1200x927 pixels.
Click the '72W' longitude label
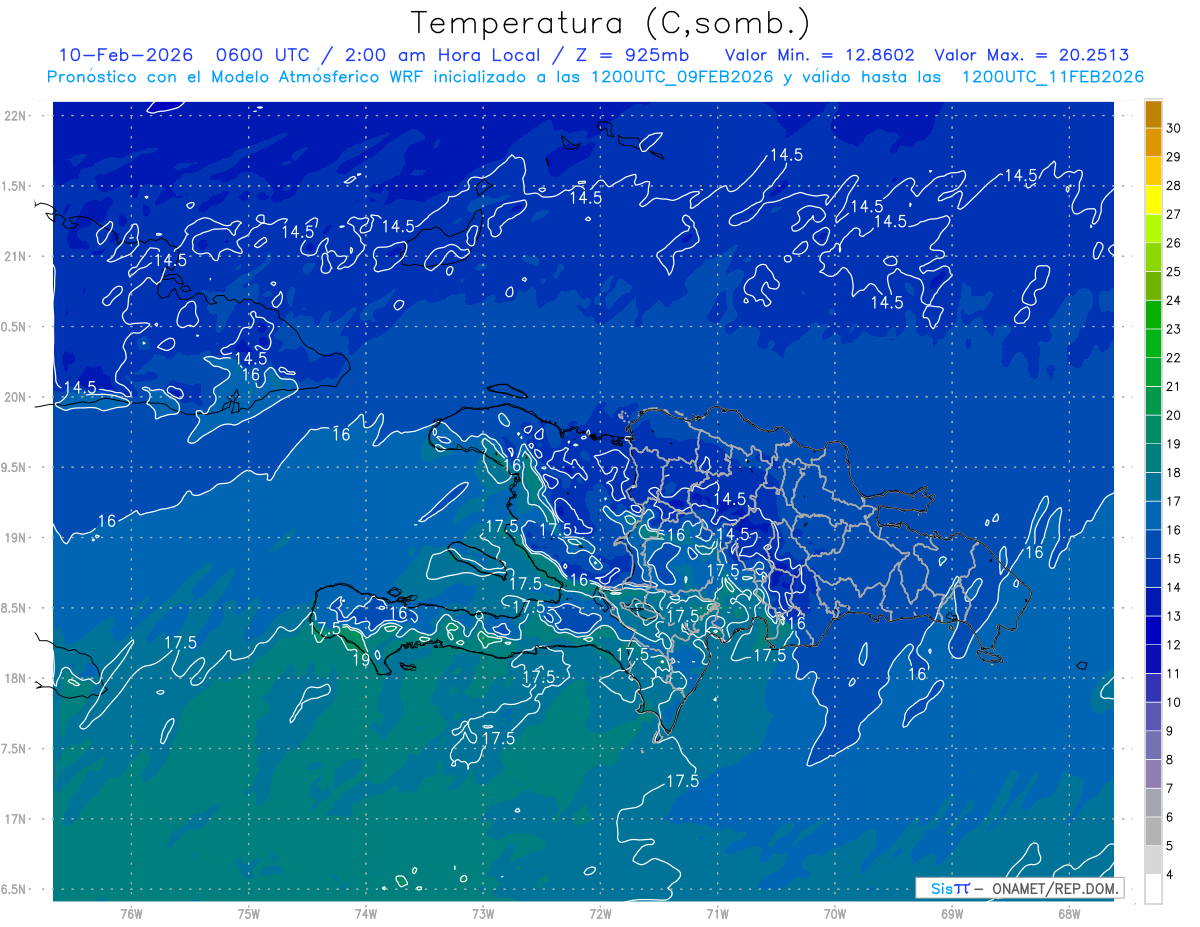tap(600, 914)
